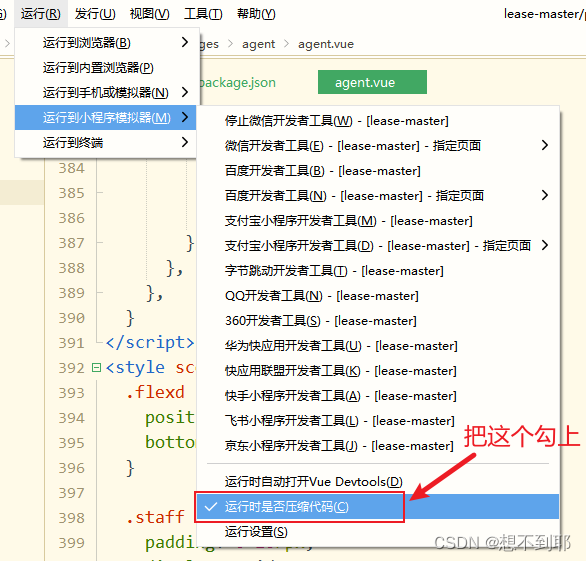586x561 pixels.
Task: Expand arrow of 微信开发者工具(E) 指定页面
Action: [545, 145]
